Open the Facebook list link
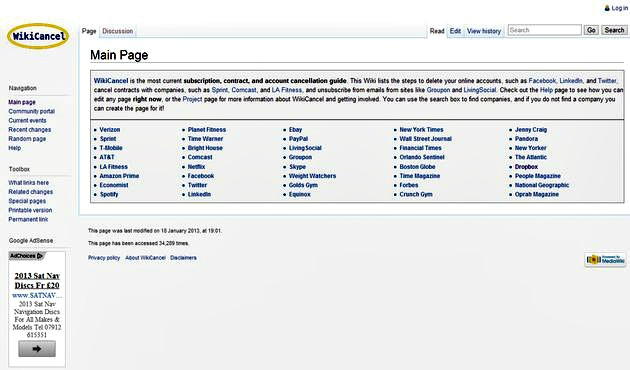The width and height of the screenshot is (630, 370). point(201,176)
